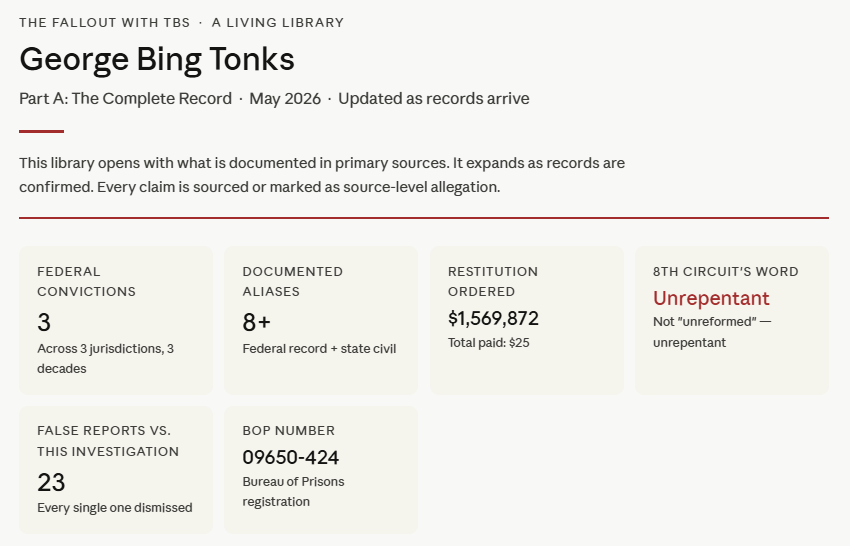Click 'Updated as records arrive' text
Image resolution: width=850 pixels, height=546 pixels.
point(434,99)
